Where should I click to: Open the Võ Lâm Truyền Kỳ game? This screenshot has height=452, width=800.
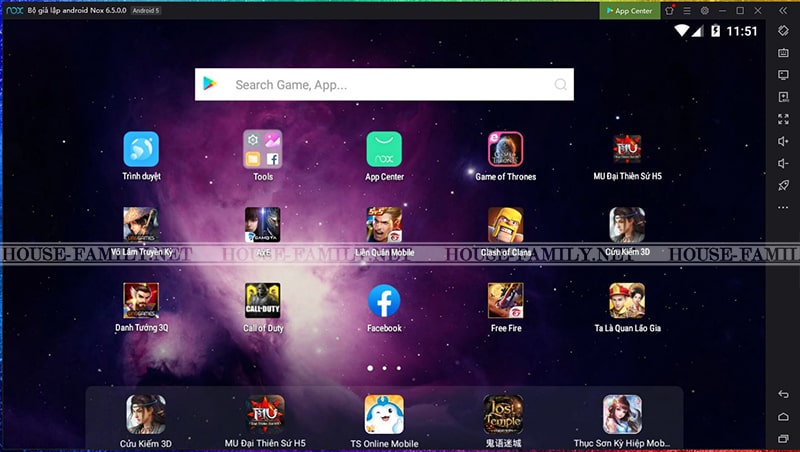tap(141, 224)
